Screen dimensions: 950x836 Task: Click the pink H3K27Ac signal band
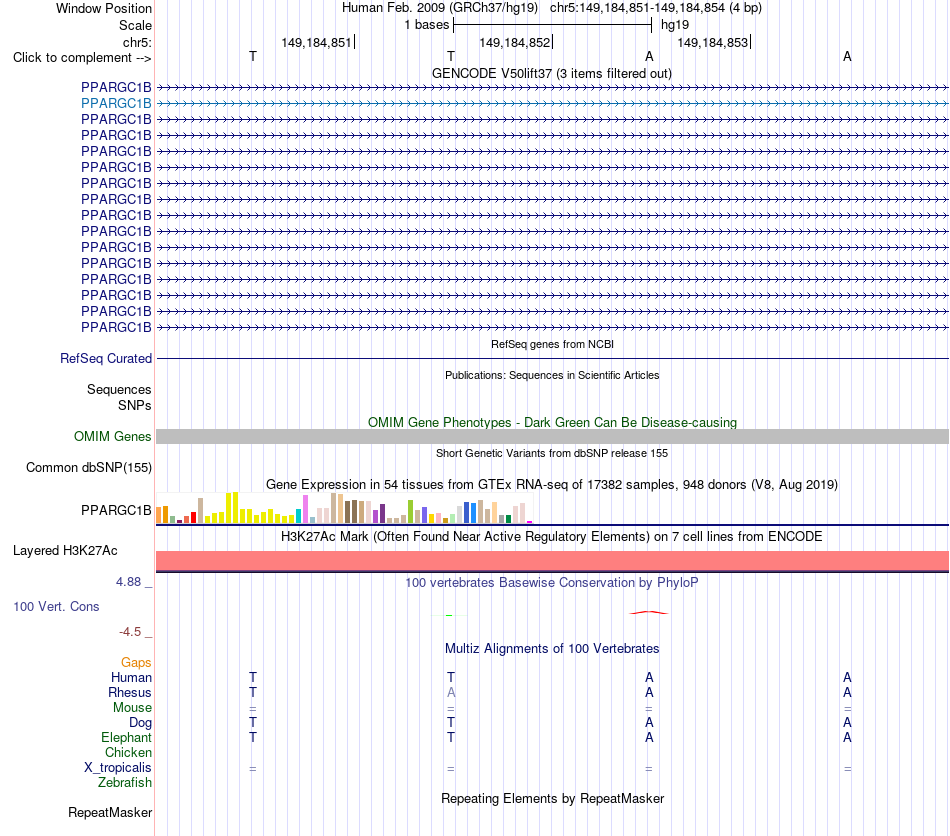553,560
